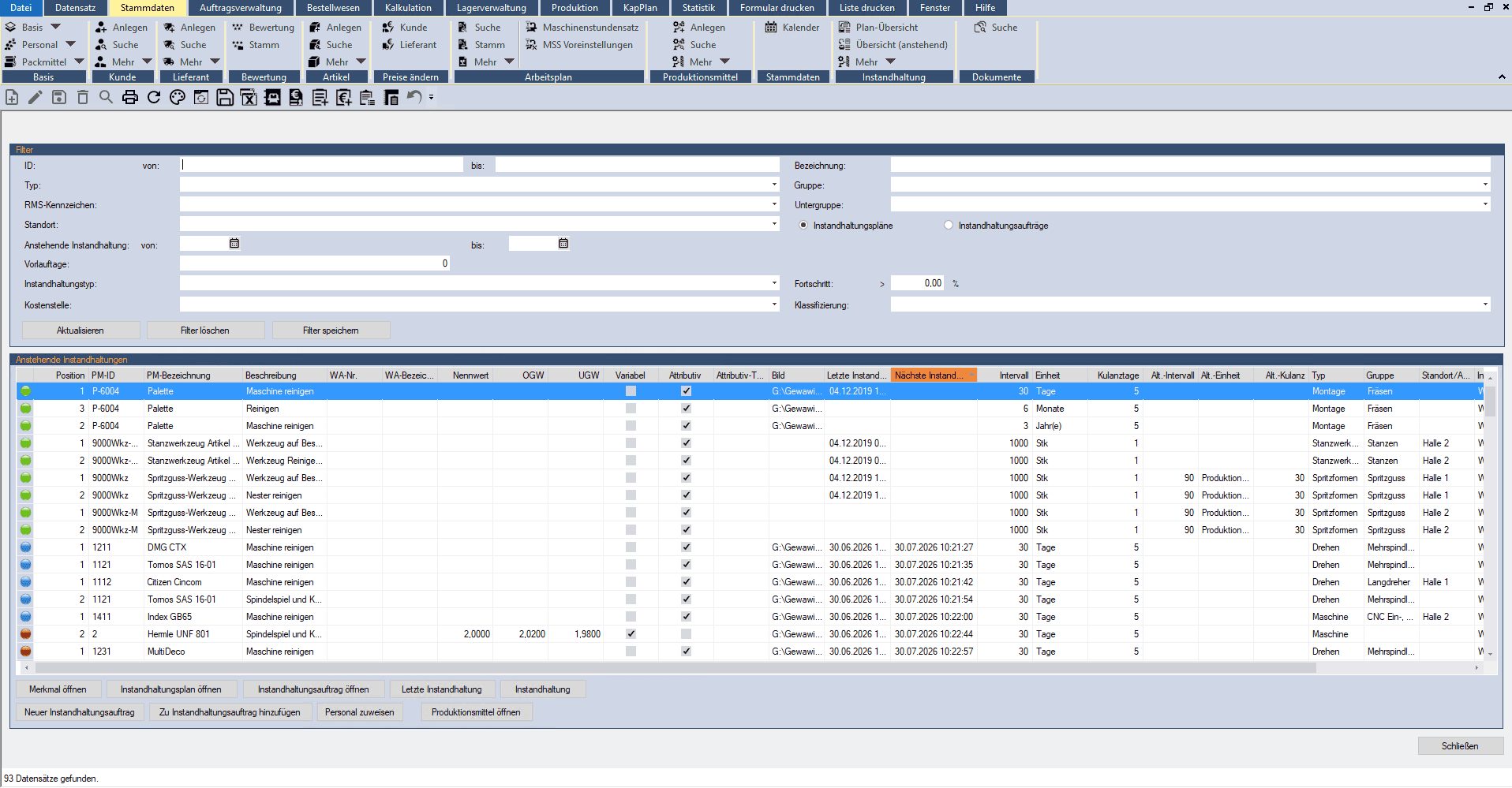
Task: Toggle Attributiv checkbox for Hermle UNF 801 row
Action: 686,634
